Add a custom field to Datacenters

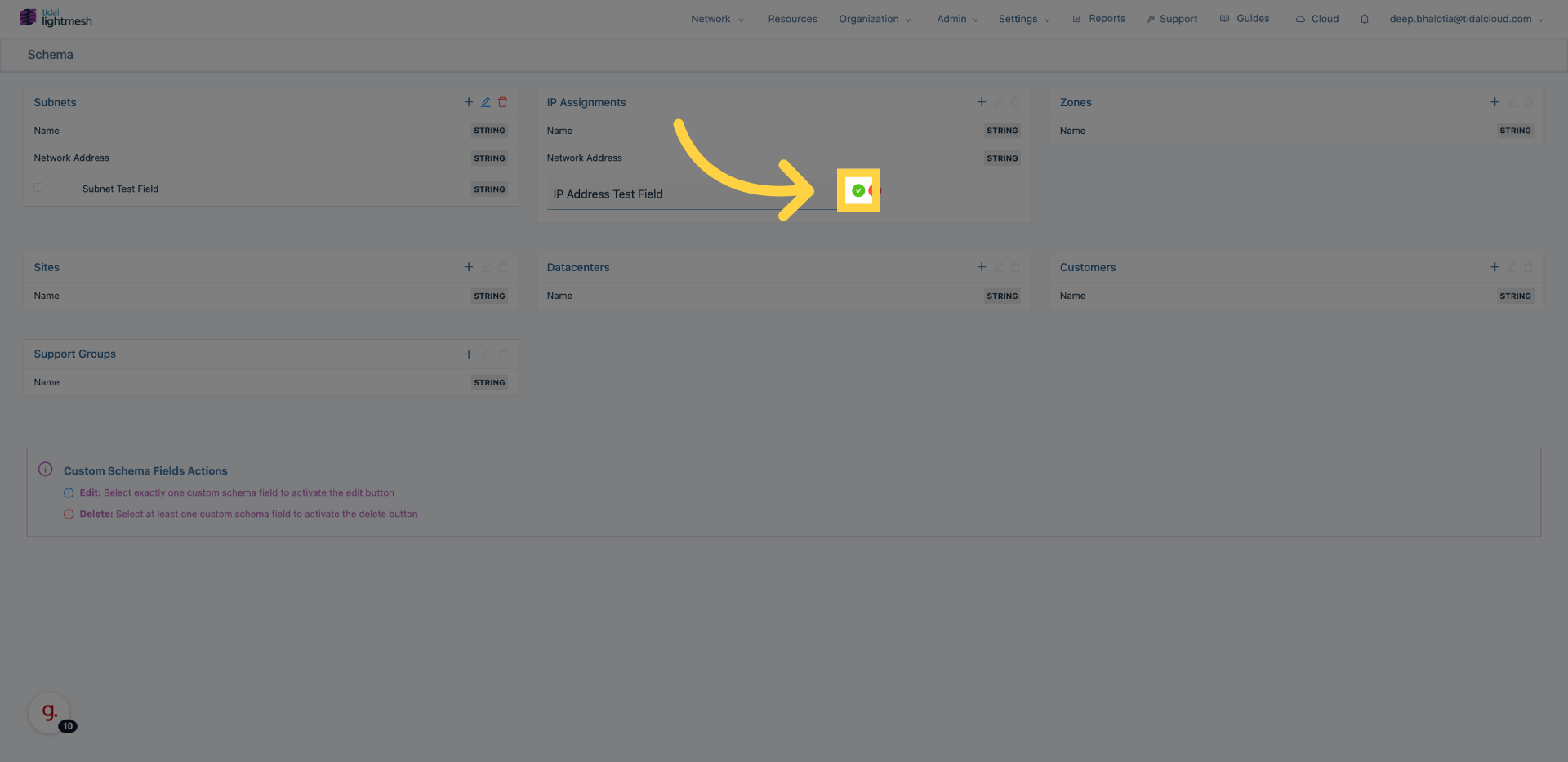click(x=982, y=267)
